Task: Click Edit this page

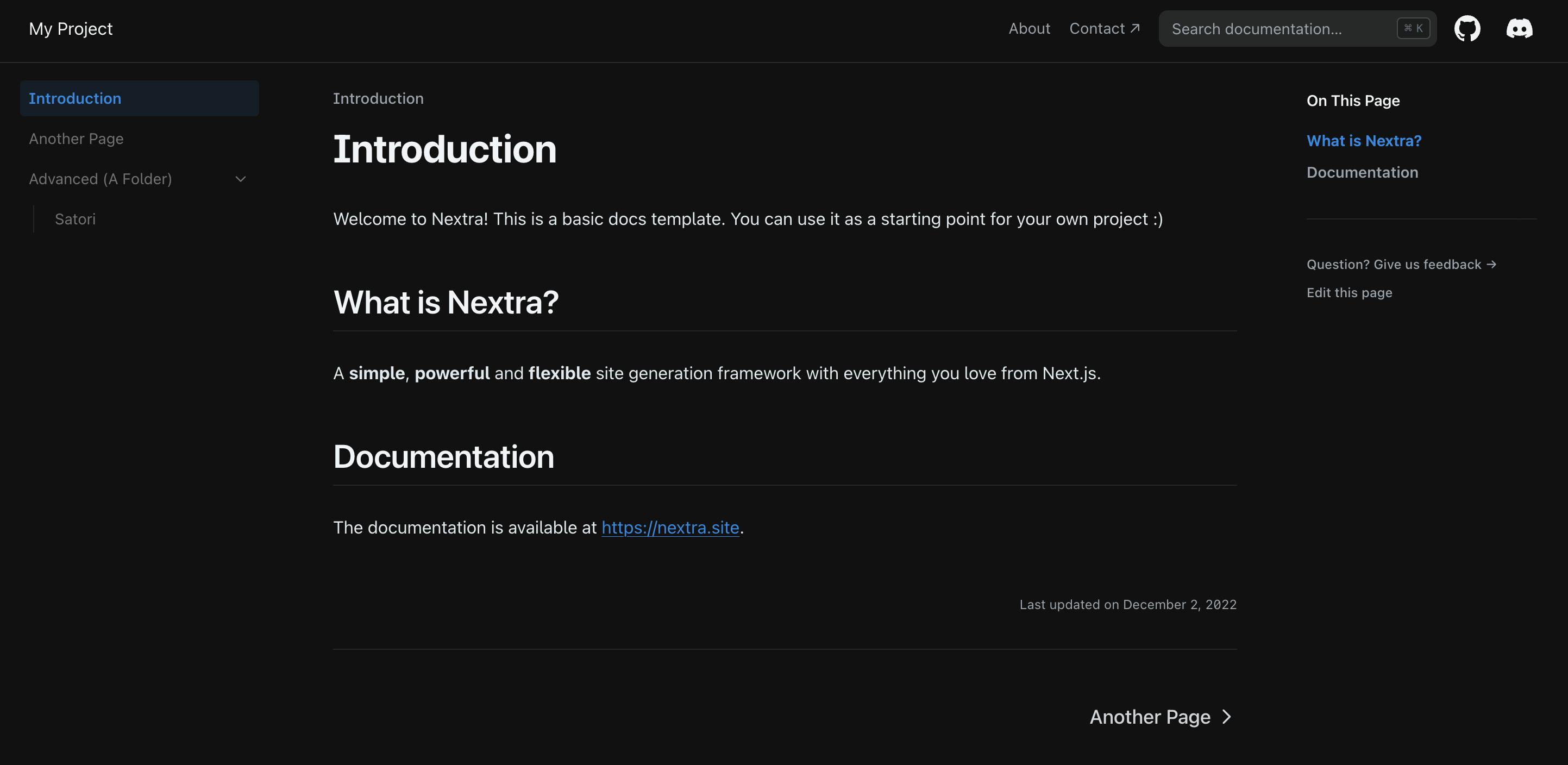Action: (1349, 292)
